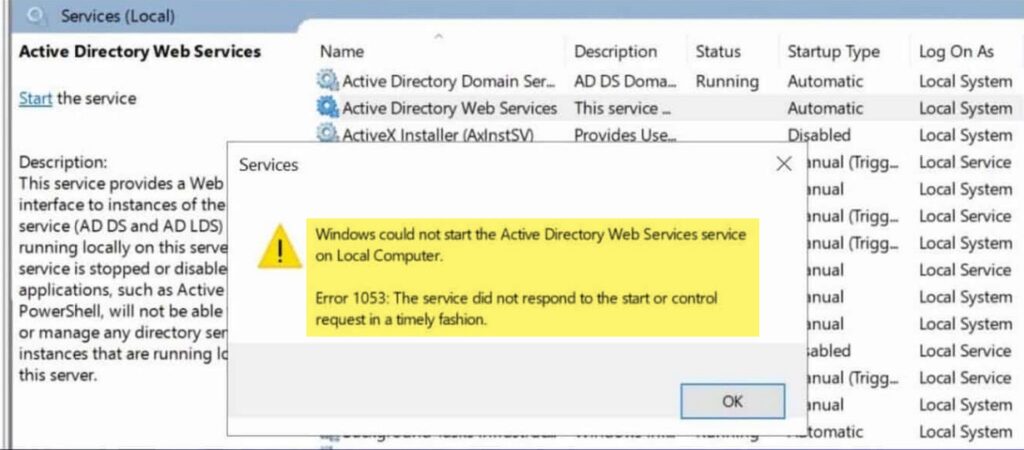Click the gear icon for Active Directory Web Services
Viewport: 1024px width, 450px height.
click(x=327, y=108)
